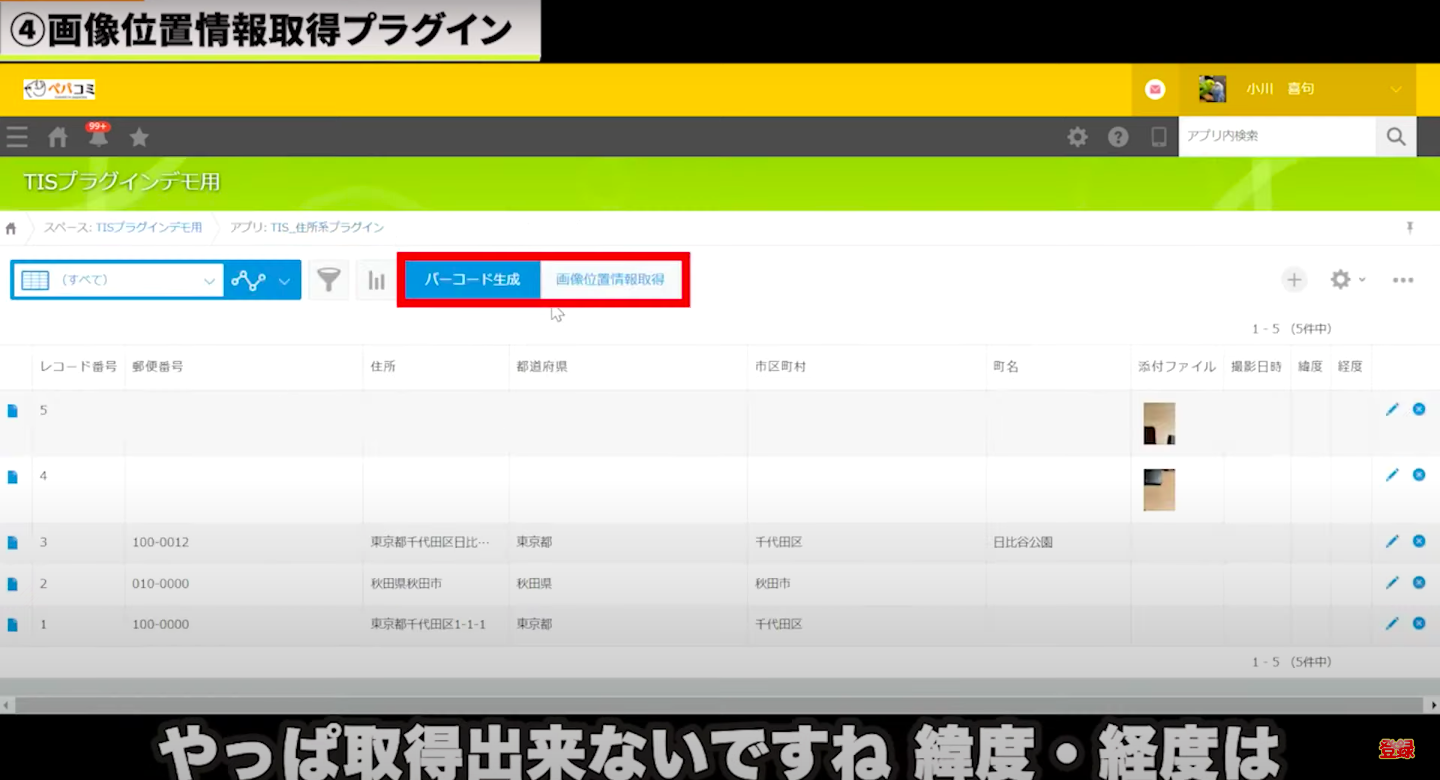This screenshot has width=1440, height=780.
Task: Click the 添付ファイル column header
Action: pos(1177,367)
